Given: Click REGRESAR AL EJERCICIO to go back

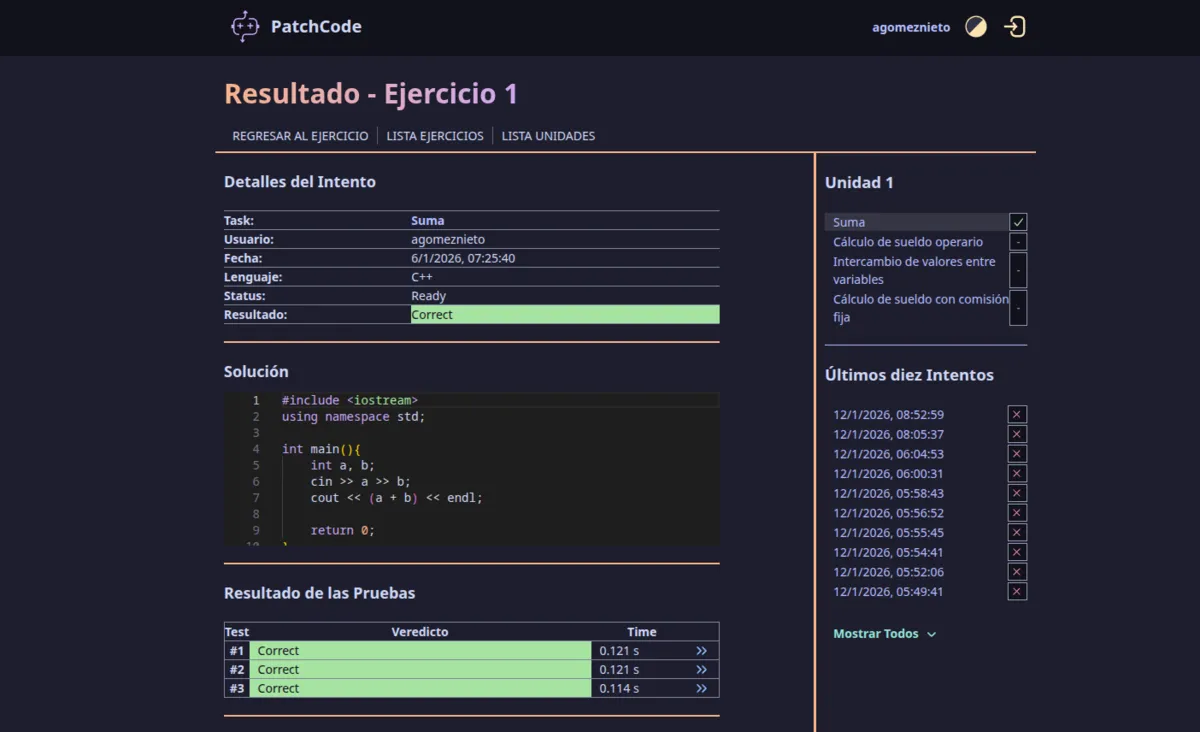Looking at the screenshot, I should [x=300, y=135].
